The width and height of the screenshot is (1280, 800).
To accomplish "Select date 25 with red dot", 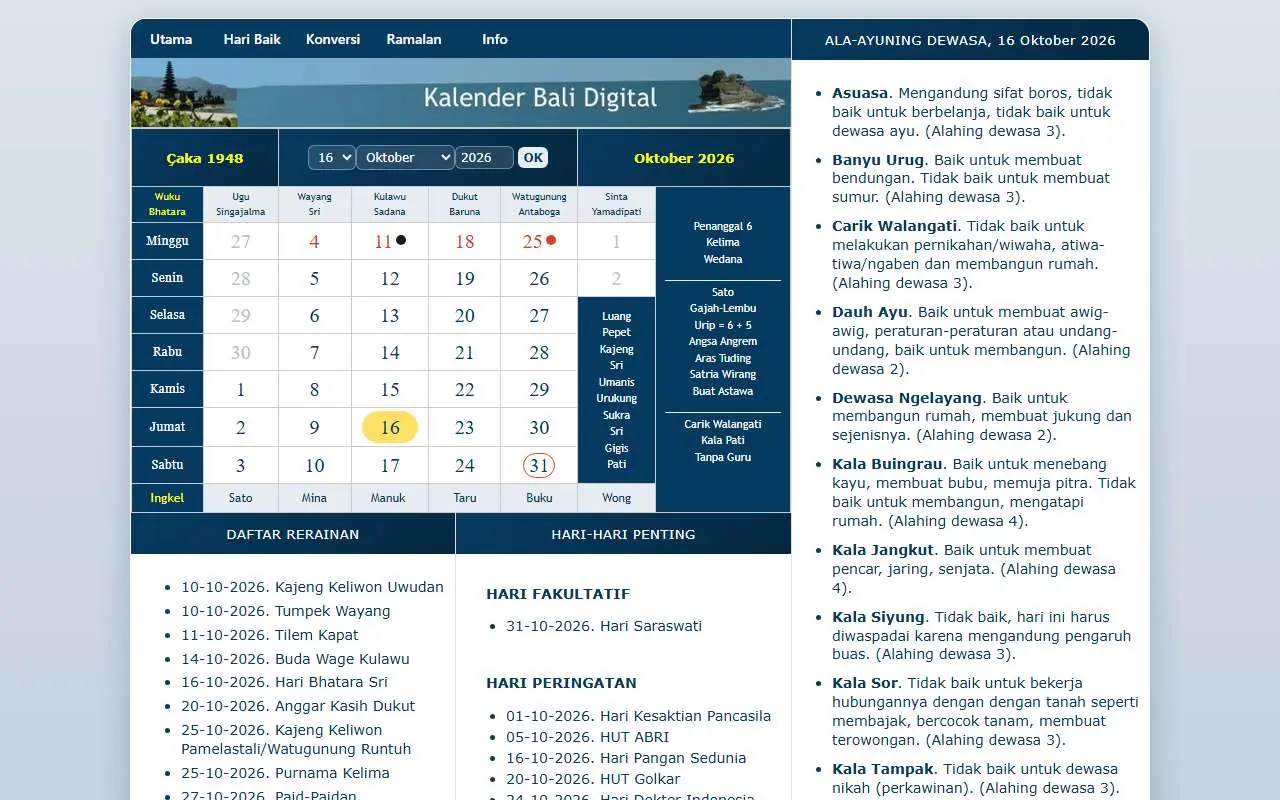I will tap(532, 241).
